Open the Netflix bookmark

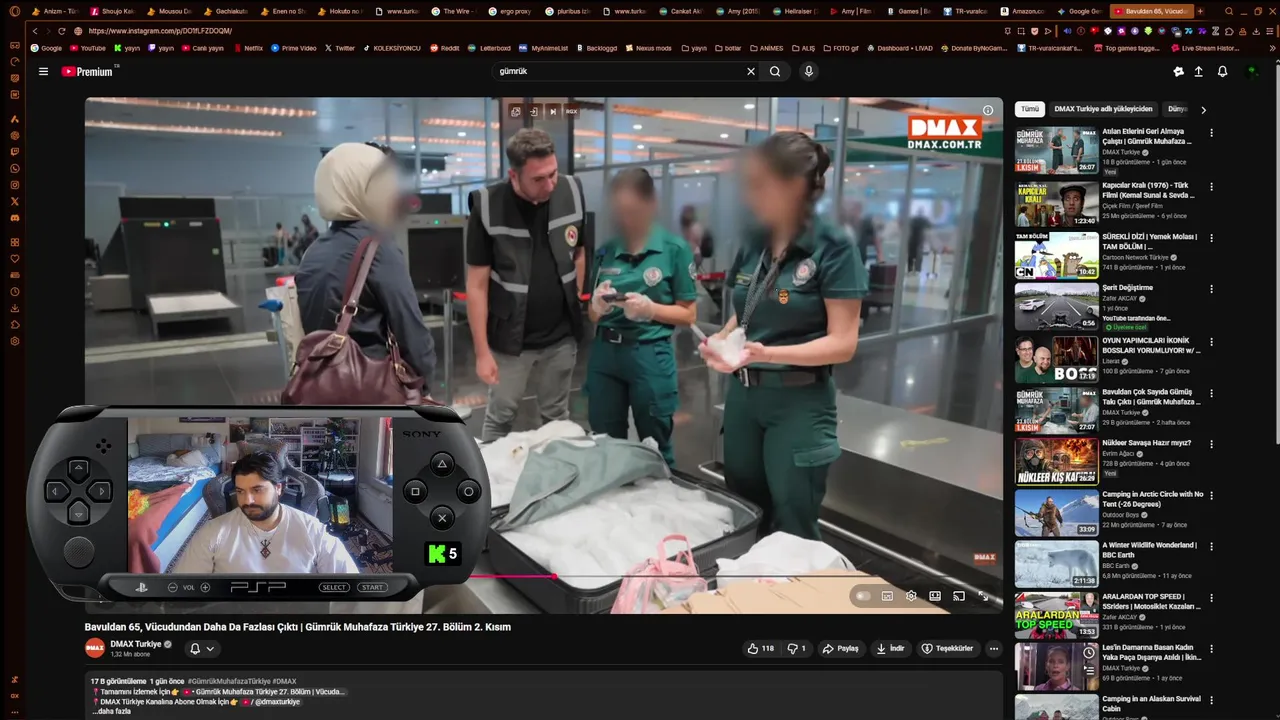tap(247, 48)
